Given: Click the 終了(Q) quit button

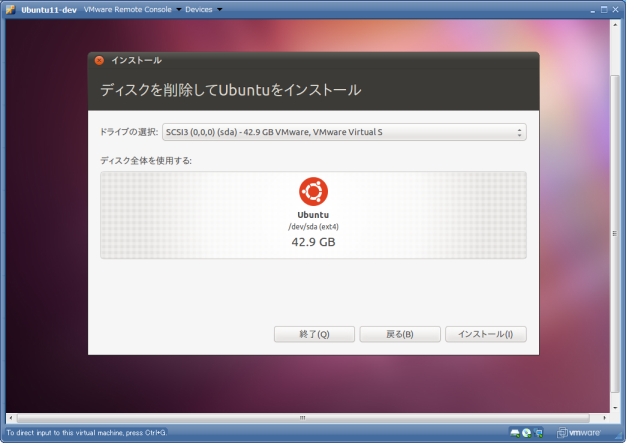Looking at the screenshot, I should [x=314, y=334].
